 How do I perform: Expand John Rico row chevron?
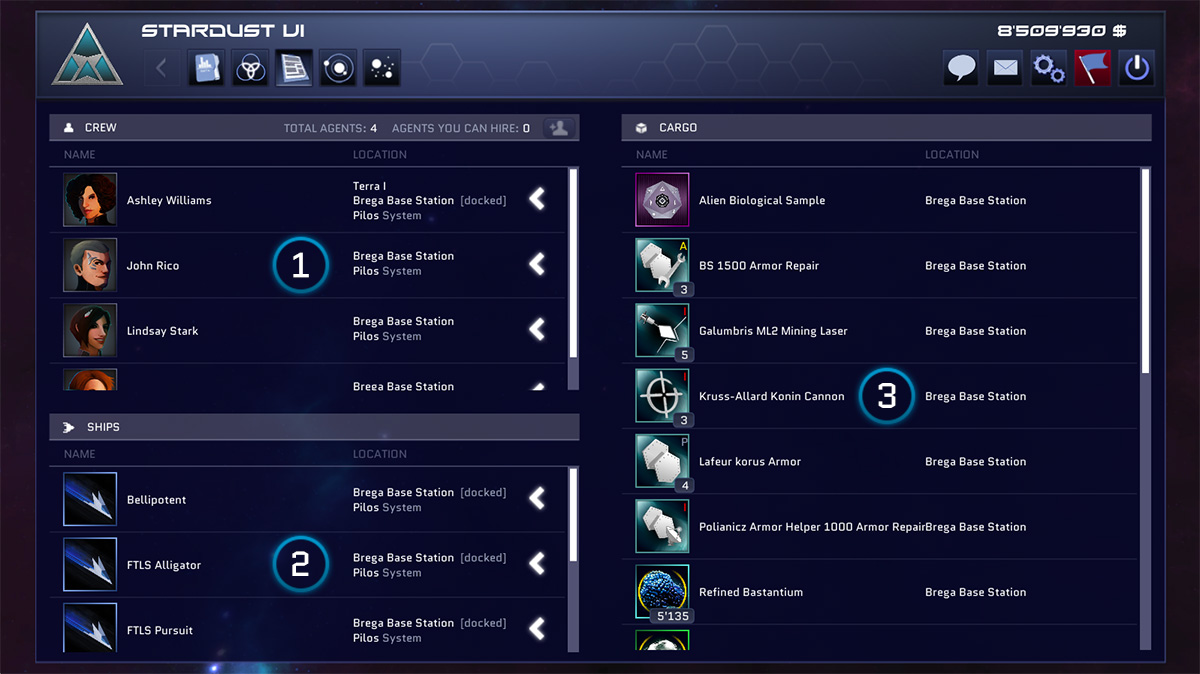click(x=538, y=264)
